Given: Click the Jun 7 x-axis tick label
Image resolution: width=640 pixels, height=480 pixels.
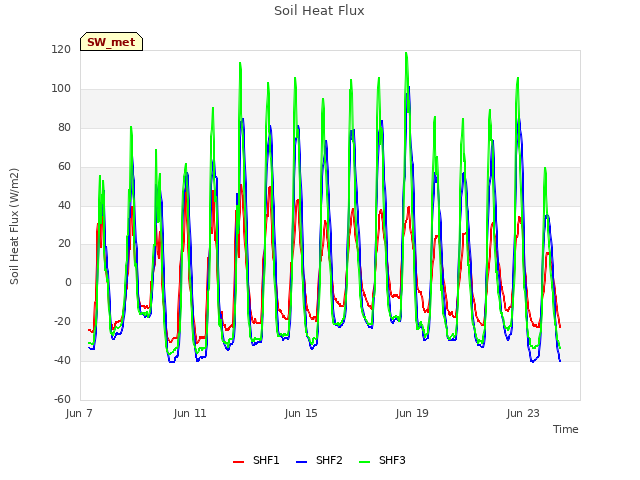Looking at the screenshot, I should coord(79,413).
